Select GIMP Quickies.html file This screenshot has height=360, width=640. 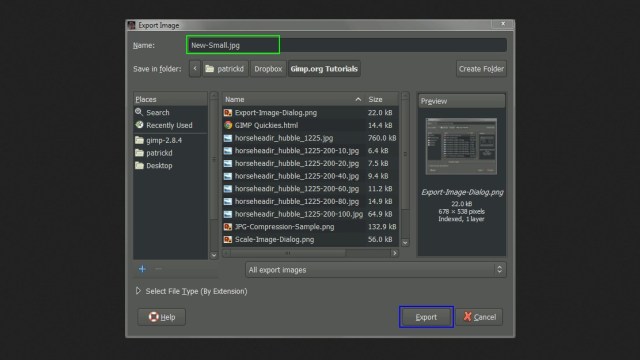[x=310, y=125]
